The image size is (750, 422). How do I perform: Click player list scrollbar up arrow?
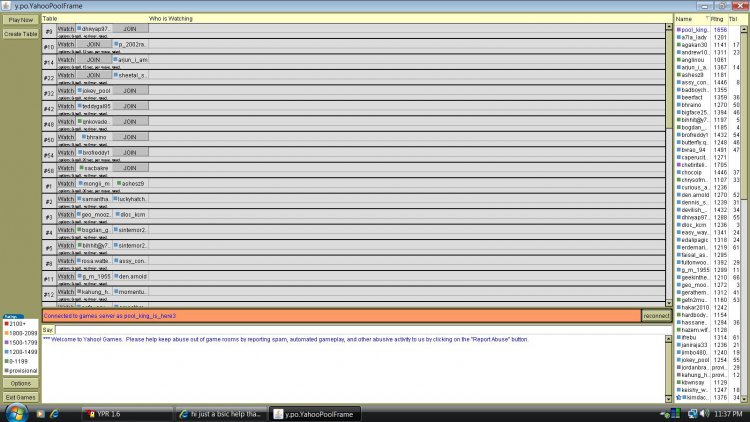(744, 30)
